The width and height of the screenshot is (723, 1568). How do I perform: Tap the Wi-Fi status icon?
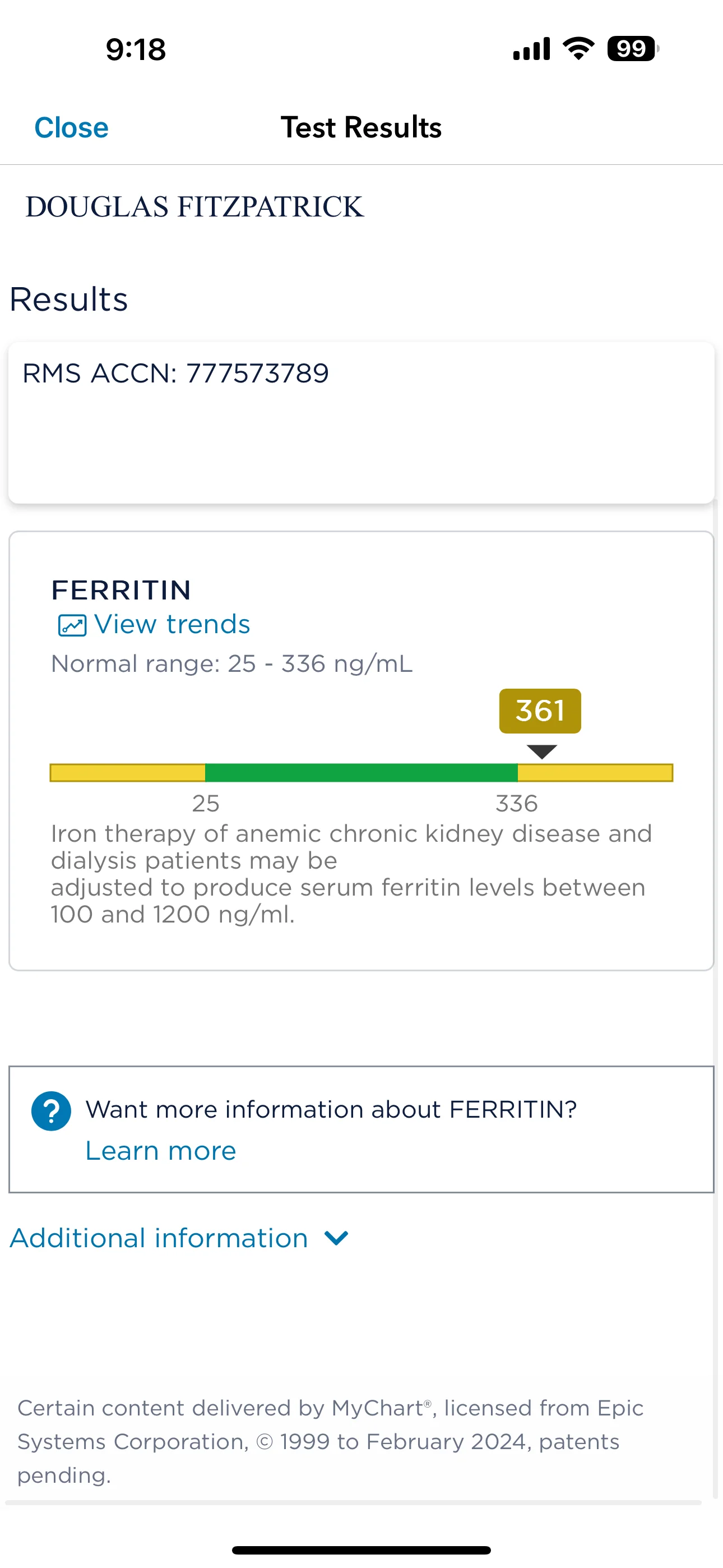578,49
